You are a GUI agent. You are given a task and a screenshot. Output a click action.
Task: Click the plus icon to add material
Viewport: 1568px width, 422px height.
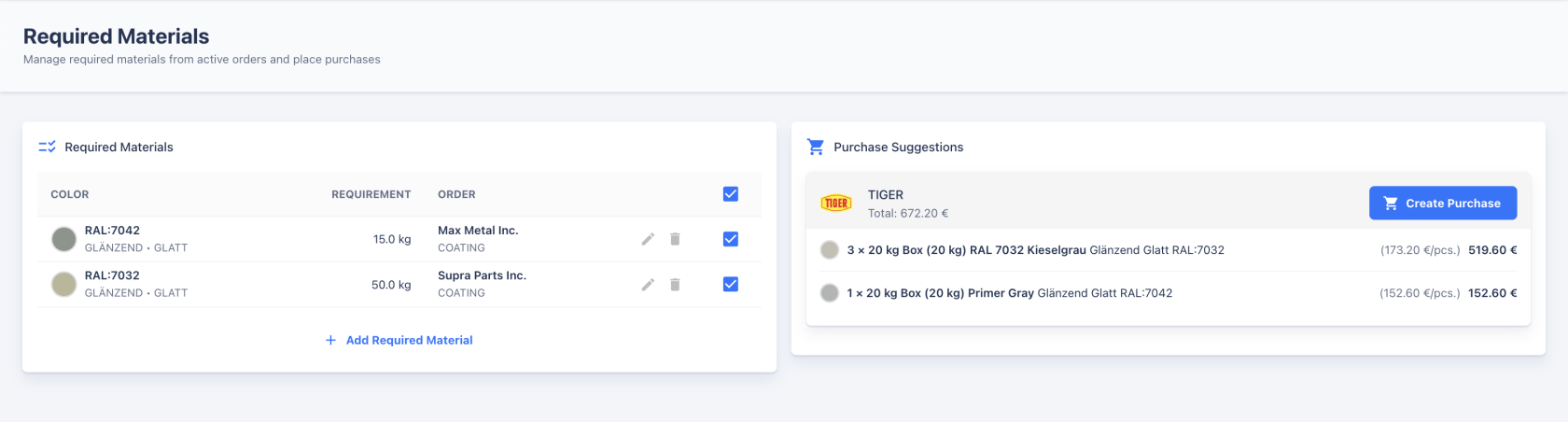[x=330, y=341]
